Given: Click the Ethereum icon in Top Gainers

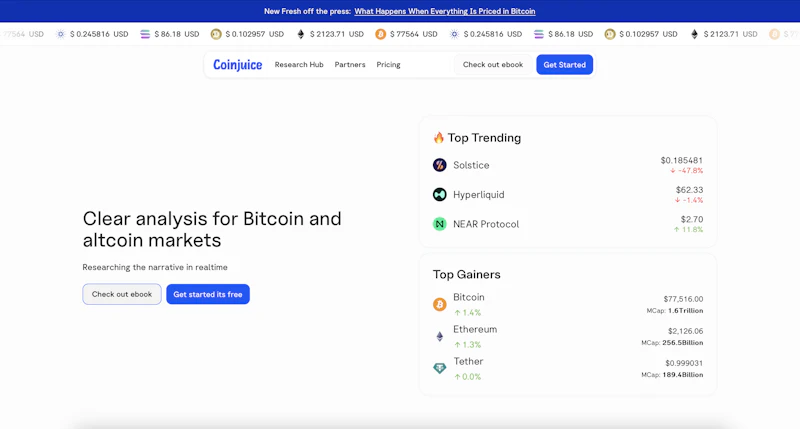Looking at the screenshot, I should (x=439, y=336).
